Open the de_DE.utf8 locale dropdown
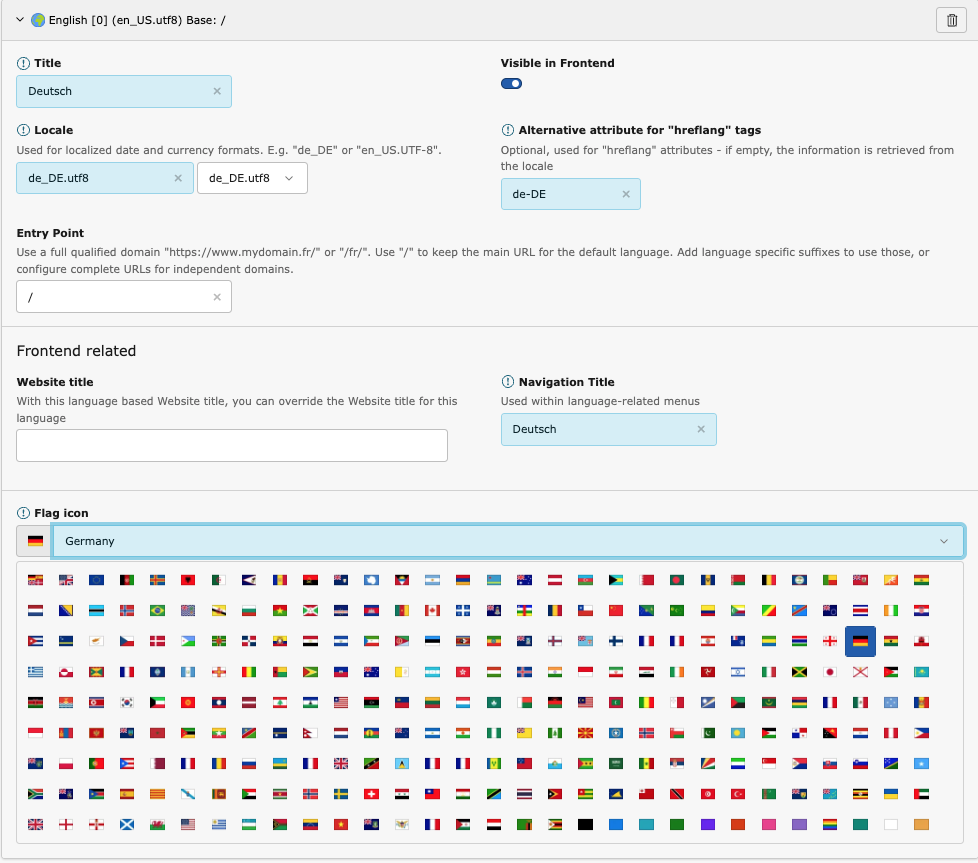The width and height of the screenshot is (978, 863). pos(252,177)
